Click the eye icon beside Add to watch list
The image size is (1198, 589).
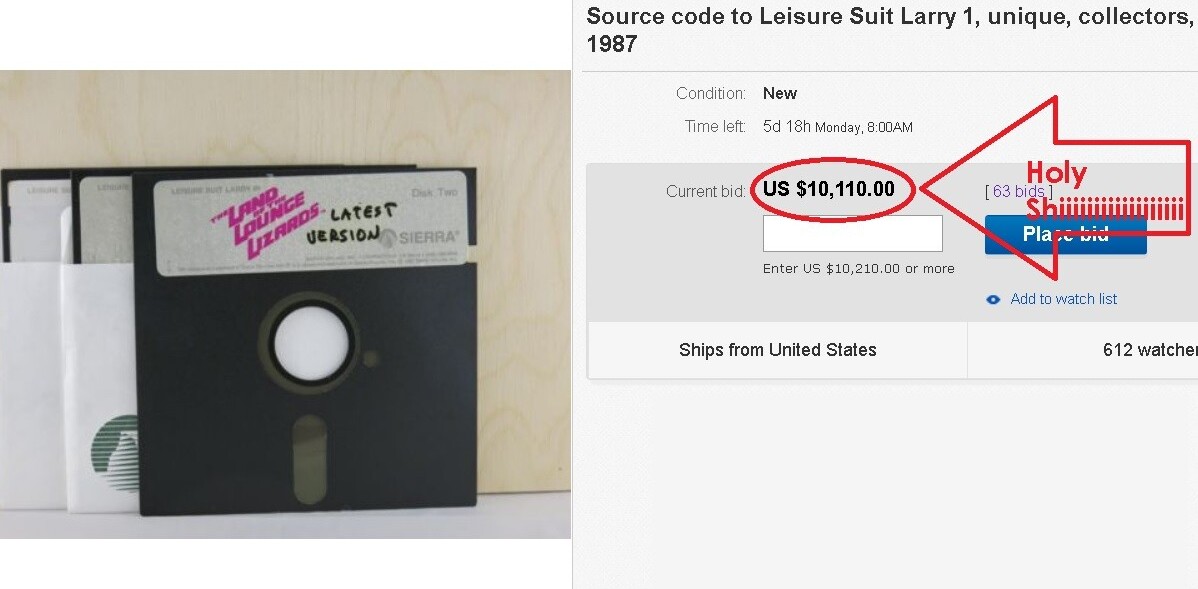(x=993, y=299)
